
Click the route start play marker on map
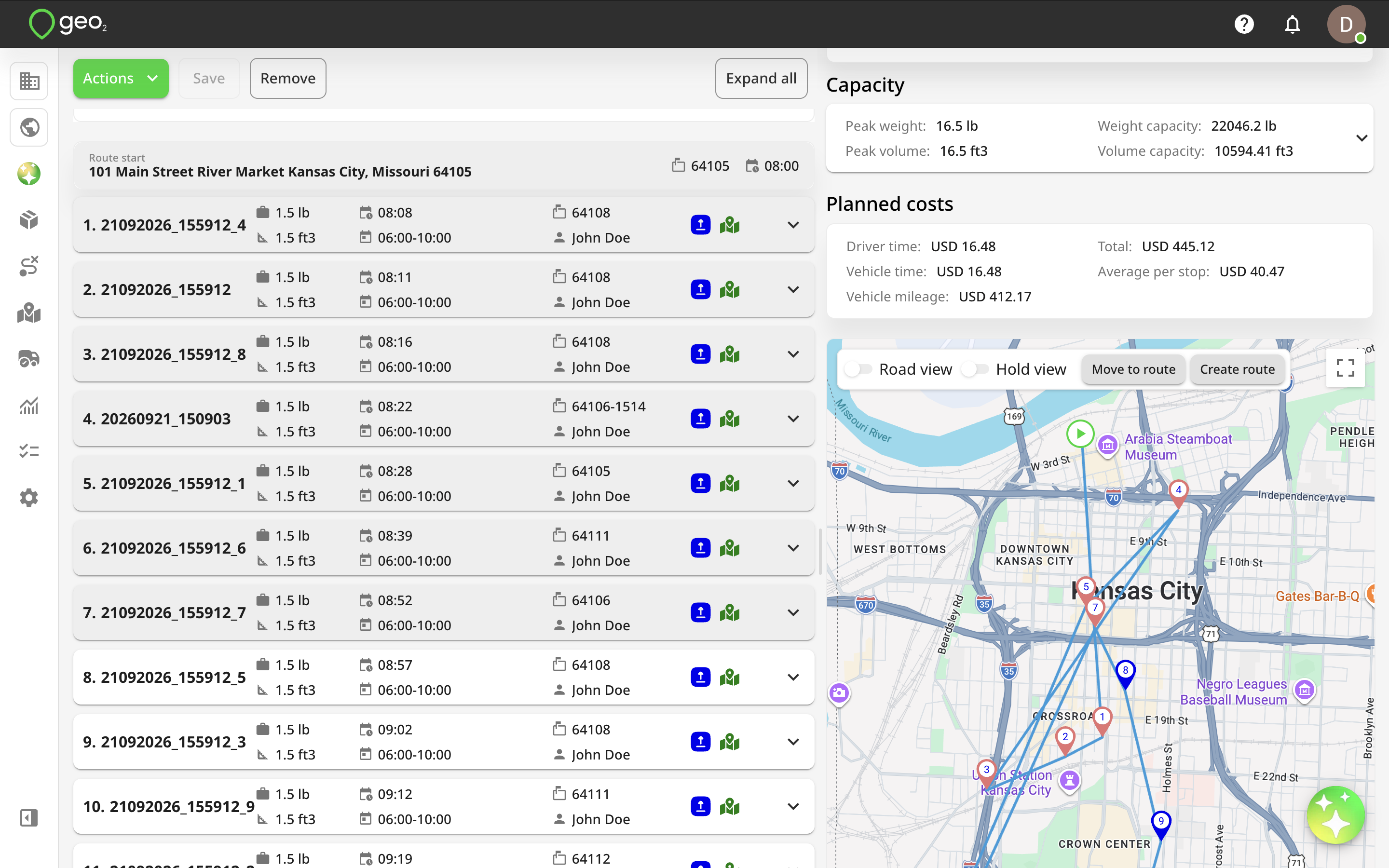pos(1080,434)
